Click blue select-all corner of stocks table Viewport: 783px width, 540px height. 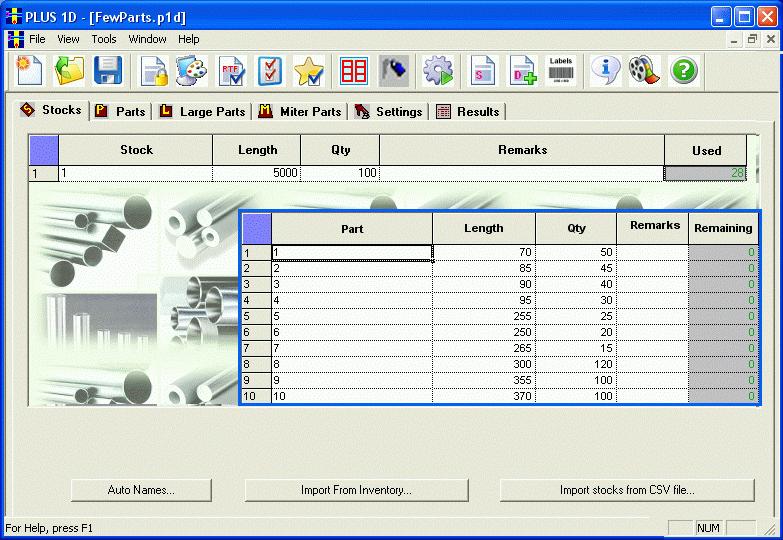coord(44,150)
